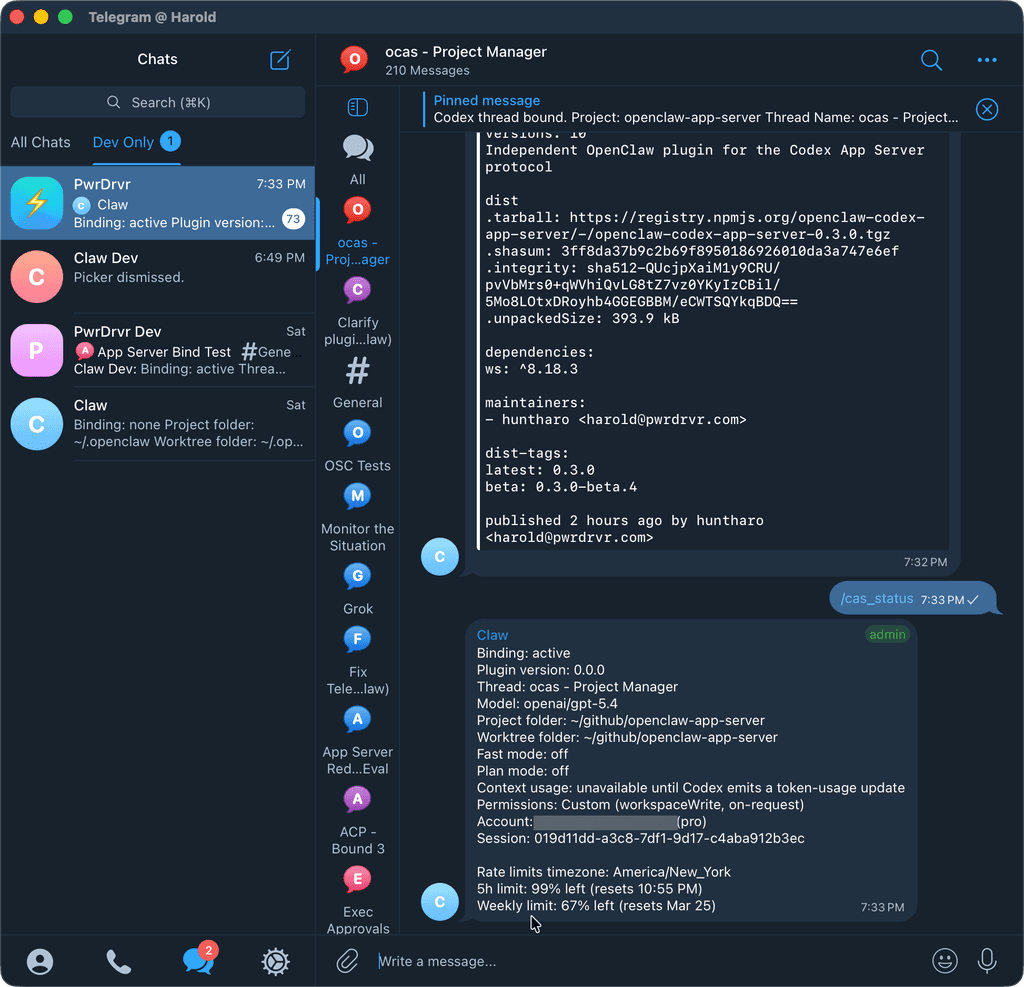Image resolution: width=1024 pixels, height=987 pixels.
Task: Open the Calls tab with phone icon
Action: point(118,961)
